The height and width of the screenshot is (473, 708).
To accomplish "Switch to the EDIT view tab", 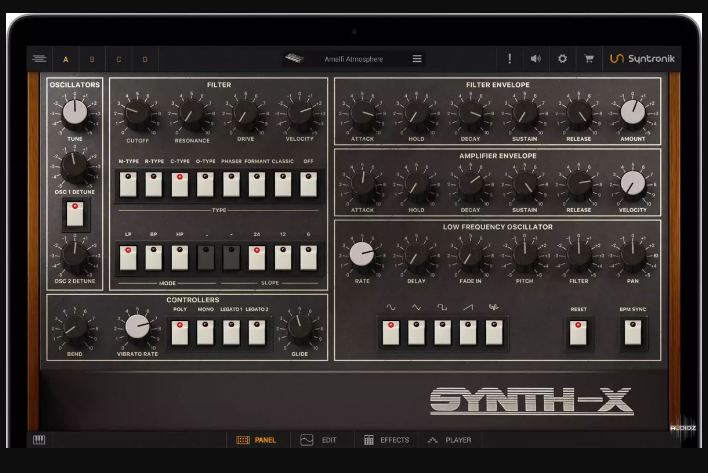I will tap(318, 440).
